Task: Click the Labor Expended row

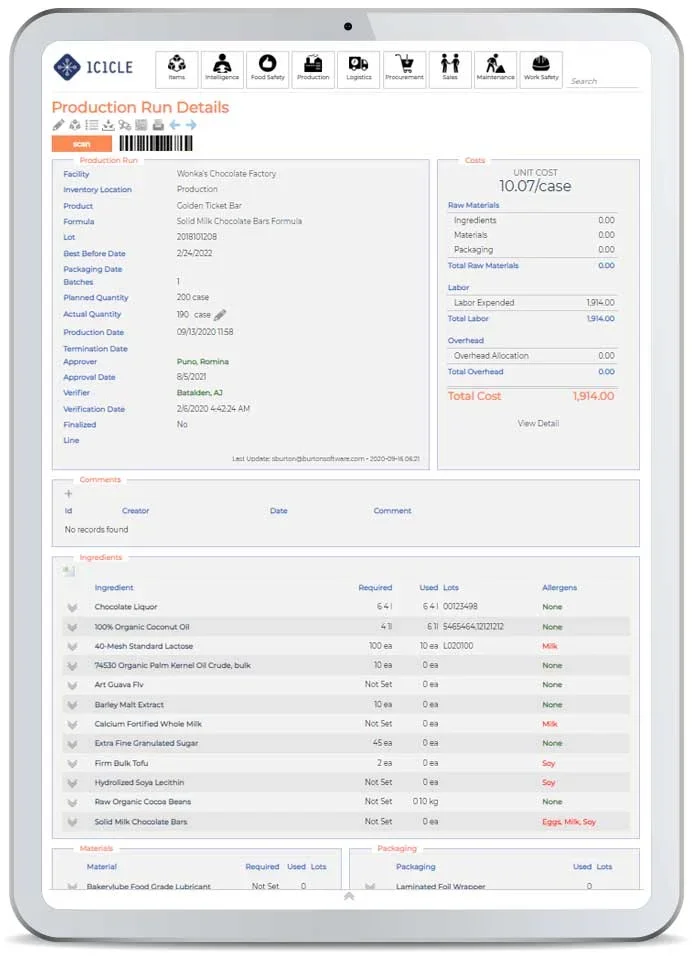Action: point(532,303)
